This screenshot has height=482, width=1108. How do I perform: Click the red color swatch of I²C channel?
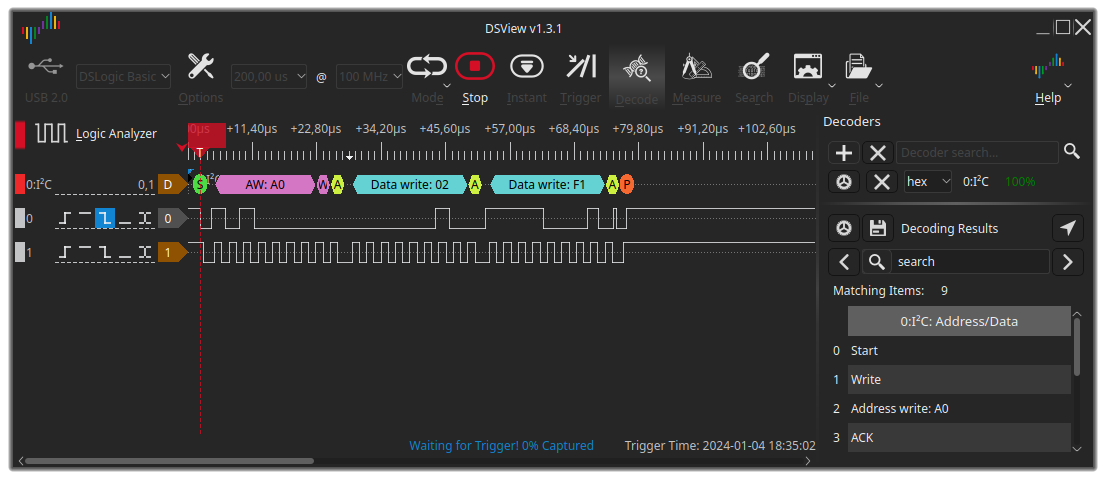pyautogui.click(x=20, y=184)
